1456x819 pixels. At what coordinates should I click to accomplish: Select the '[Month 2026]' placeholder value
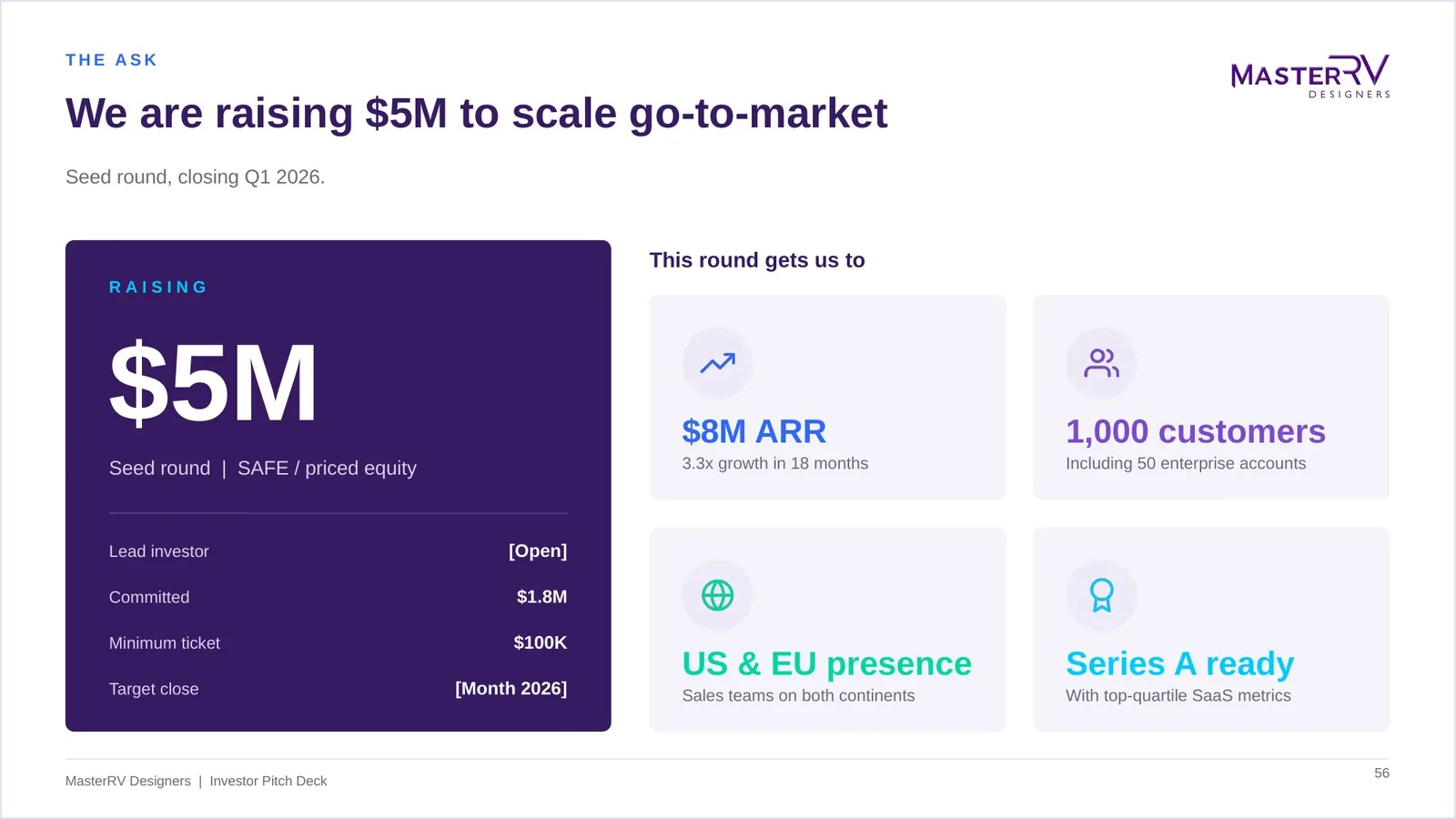(511, 688)
